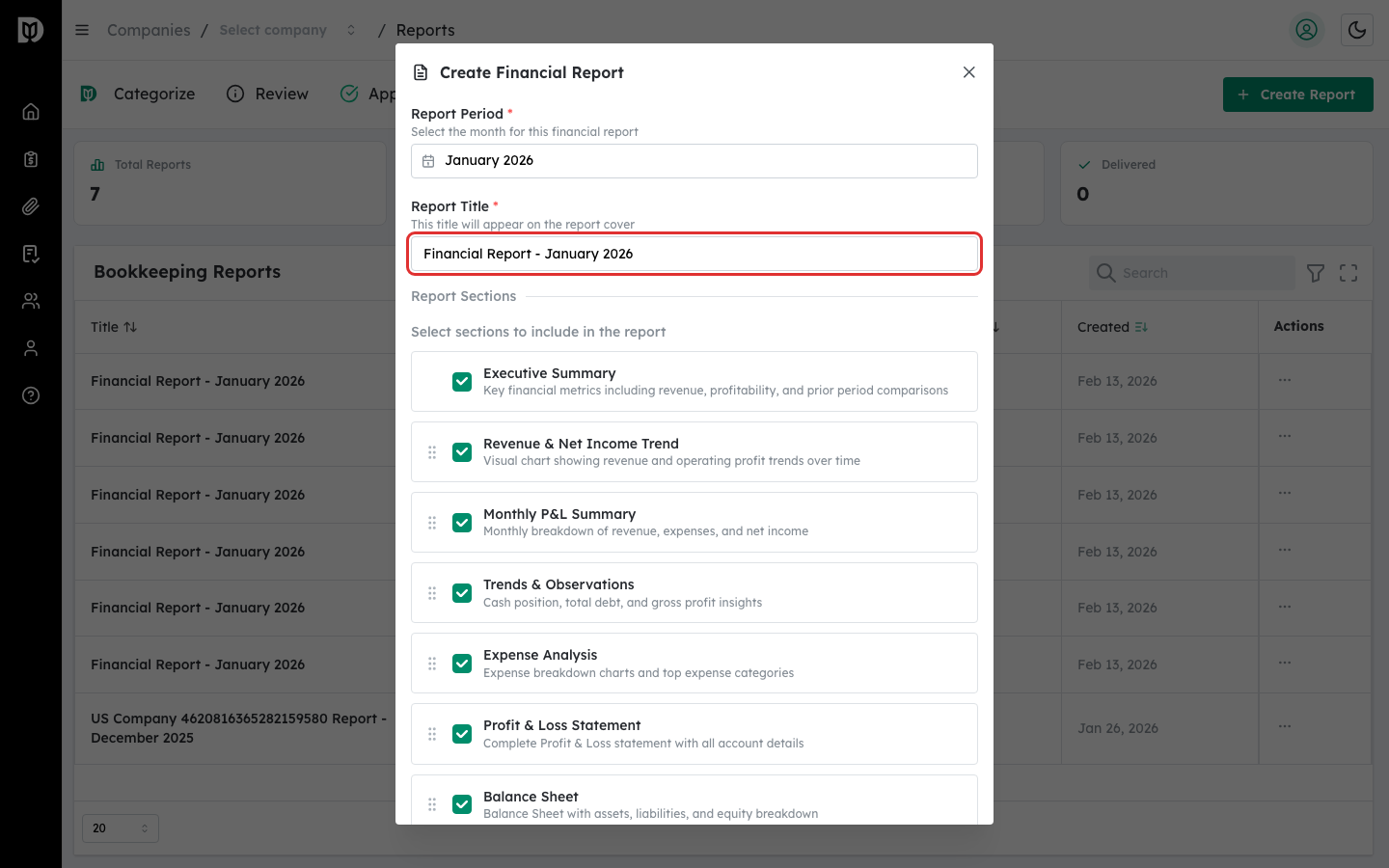This screenshot has height=868, width=1389.
Task: Open your profile from the sidebar person icon
Action: (x=31, y=347)
